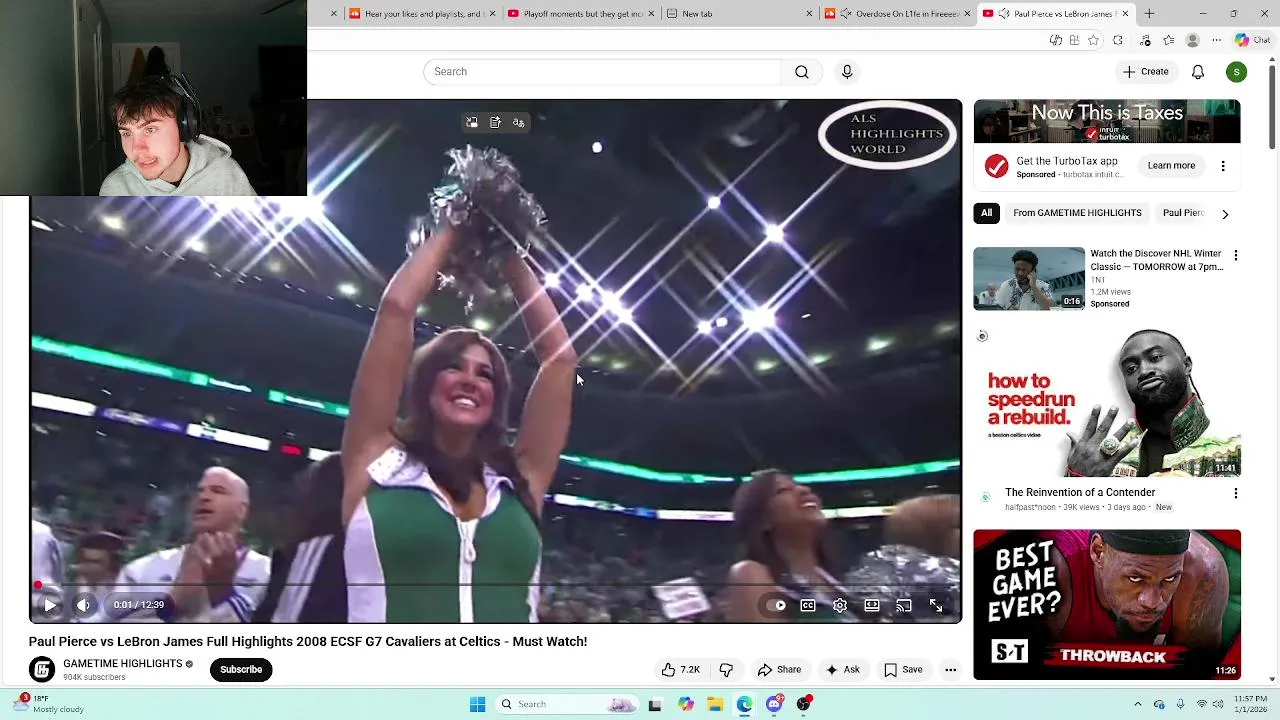Open the weather widget showing 18°F
The width and height of the screenshot is (1280, 720).
(x=50, y=704)
